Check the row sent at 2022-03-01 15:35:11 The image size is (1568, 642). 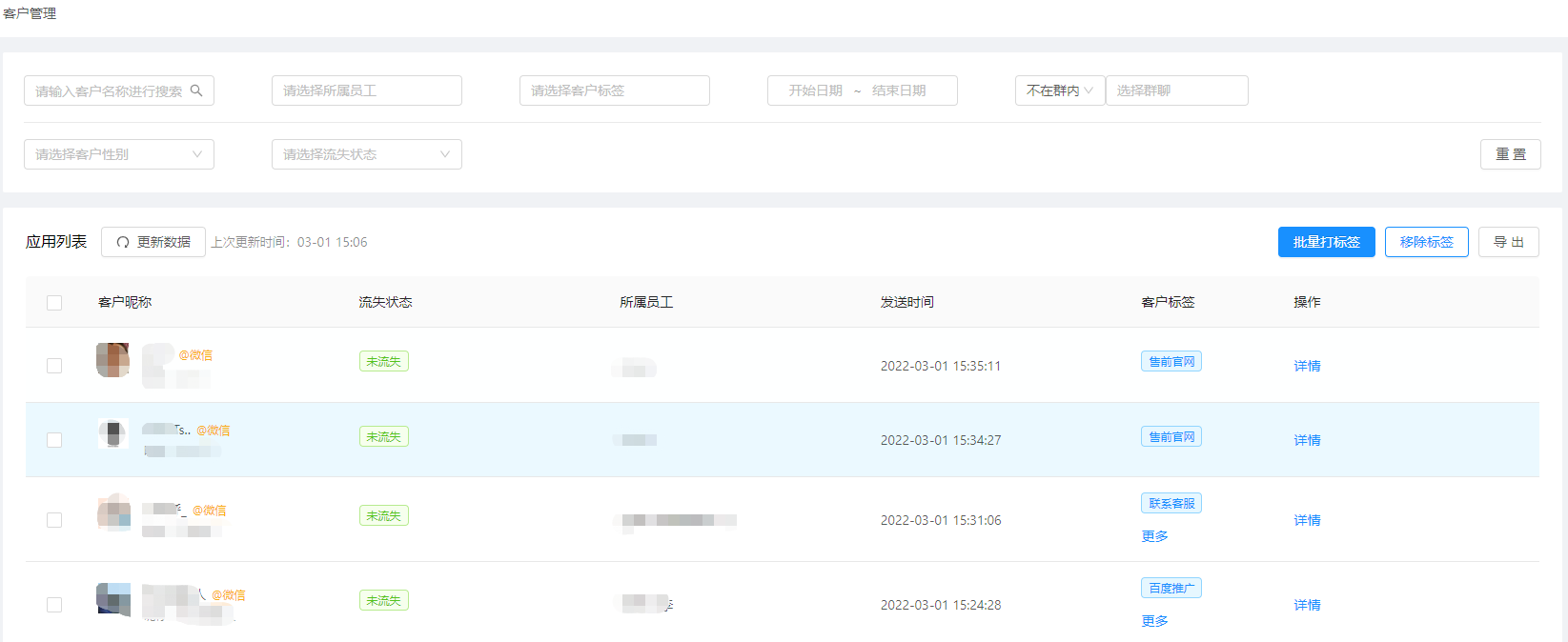pos(54,366)
